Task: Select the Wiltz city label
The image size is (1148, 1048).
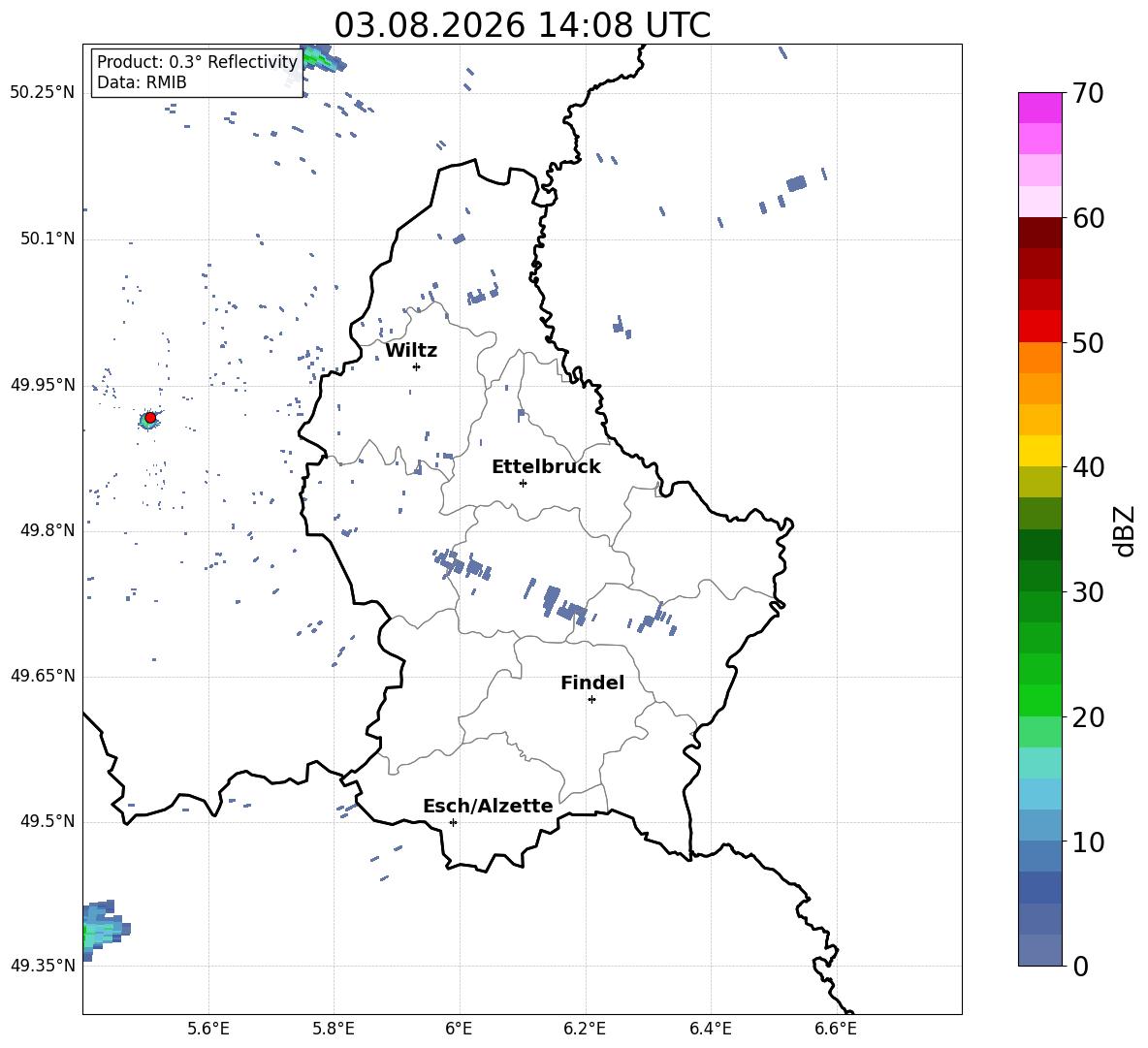Action: pyautogui.click(x=411, y=351)
